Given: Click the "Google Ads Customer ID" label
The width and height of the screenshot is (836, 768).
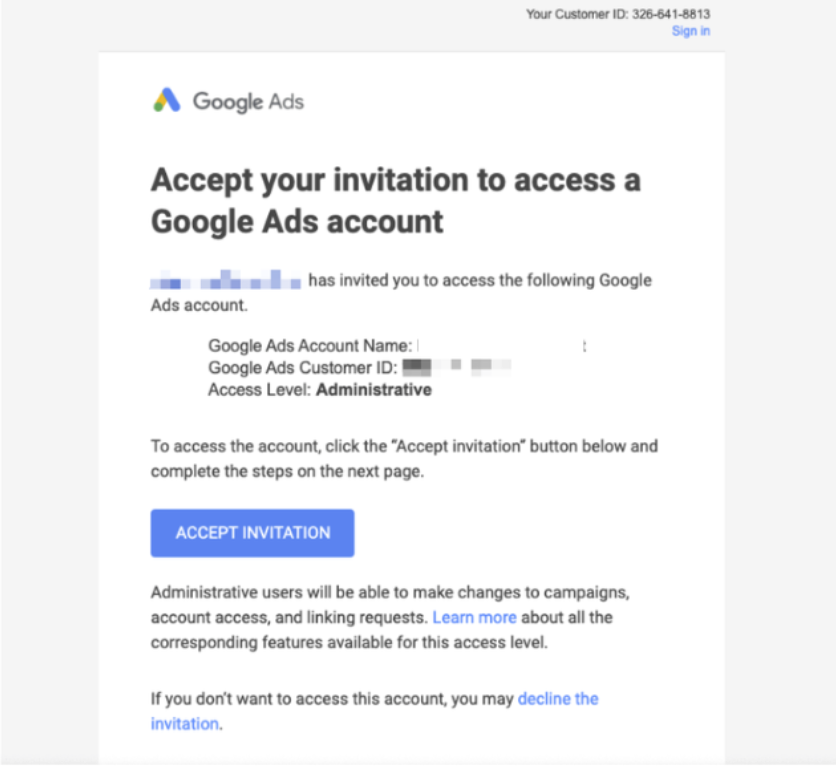Looking at the screenshot, I should point(302,368).
